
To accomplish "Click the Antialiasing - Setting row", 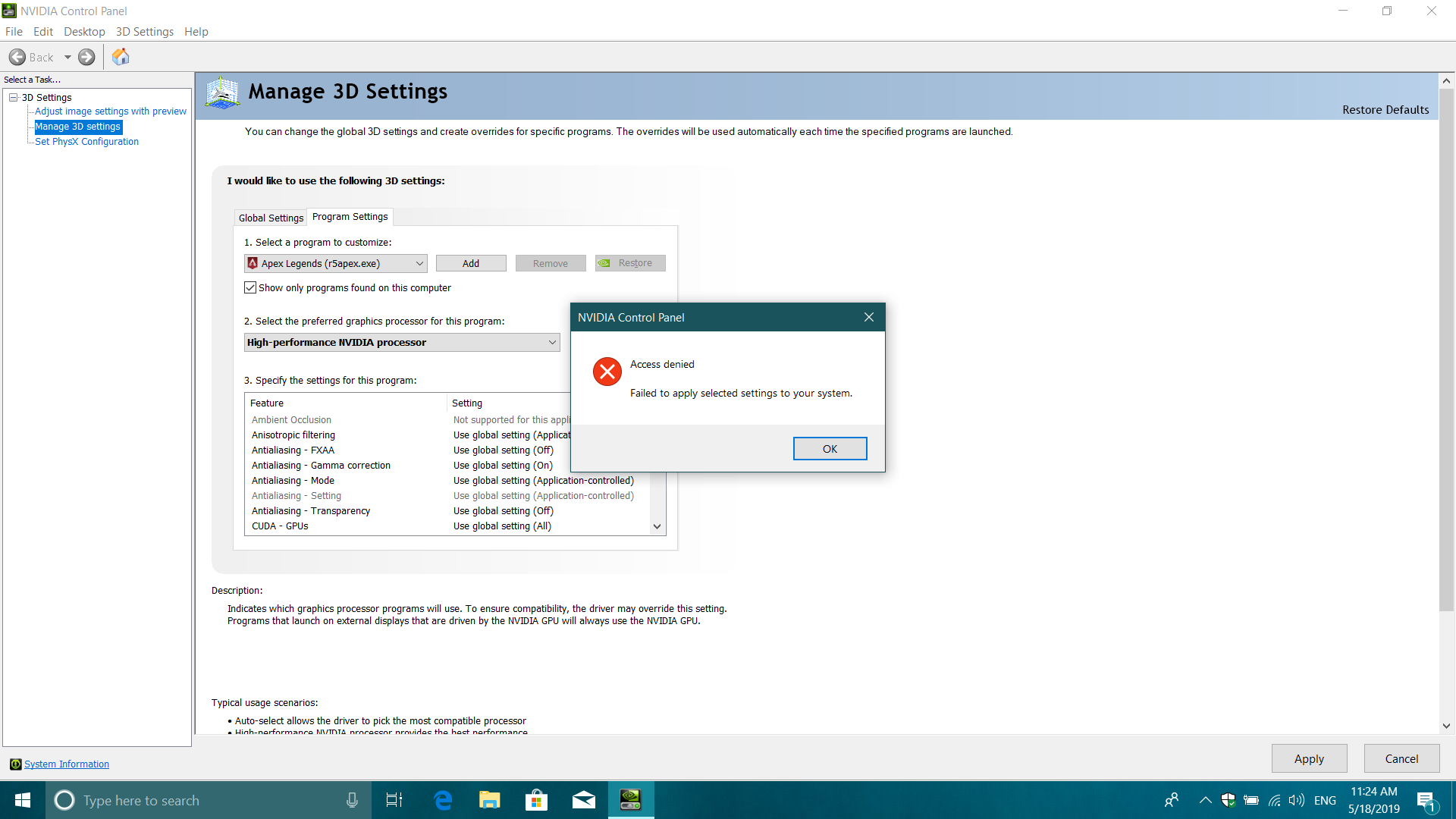I will click(448, 496).
